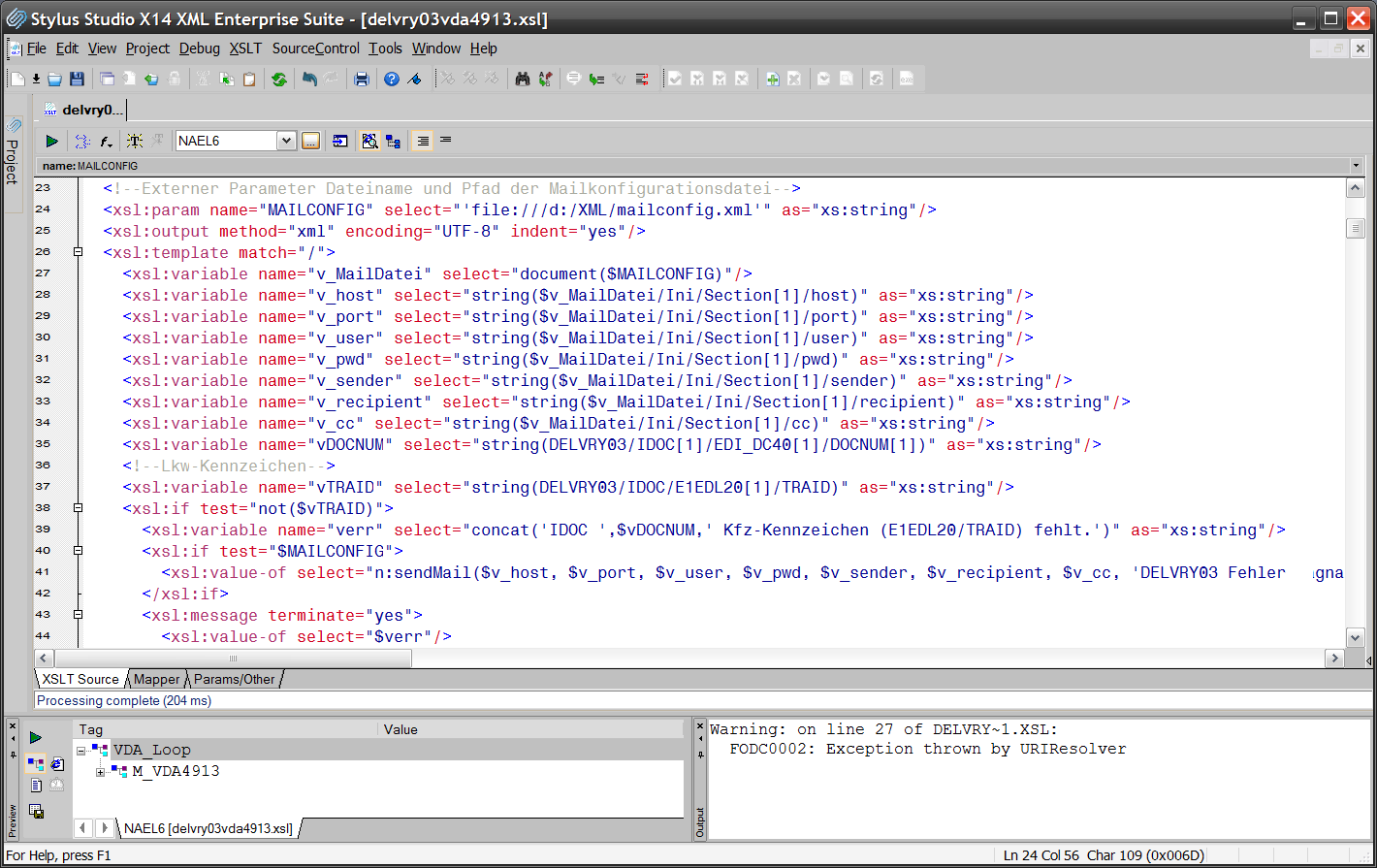Toggle the indent lines button in the editor toolbar
1377x868 pixels.
[422, 142]
